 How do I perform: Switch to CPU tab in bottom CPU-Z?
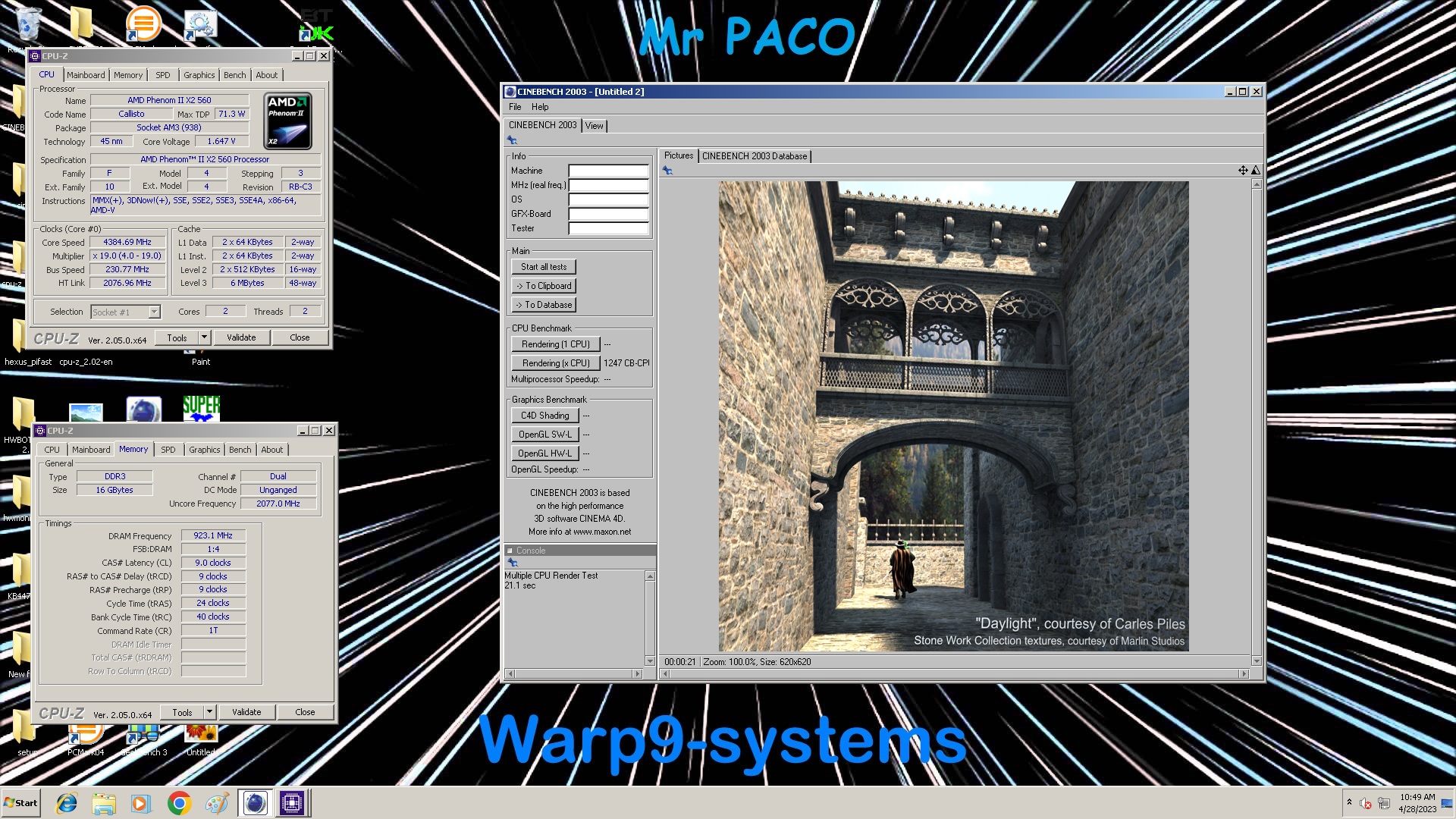(x=52, y=450)
